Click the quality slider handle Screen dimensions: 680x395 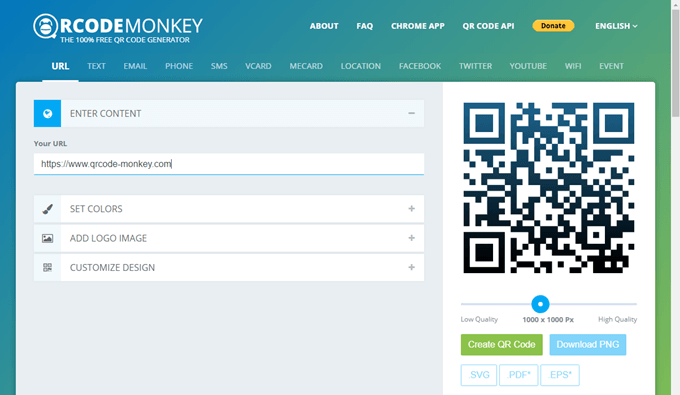tap(540, 304)
